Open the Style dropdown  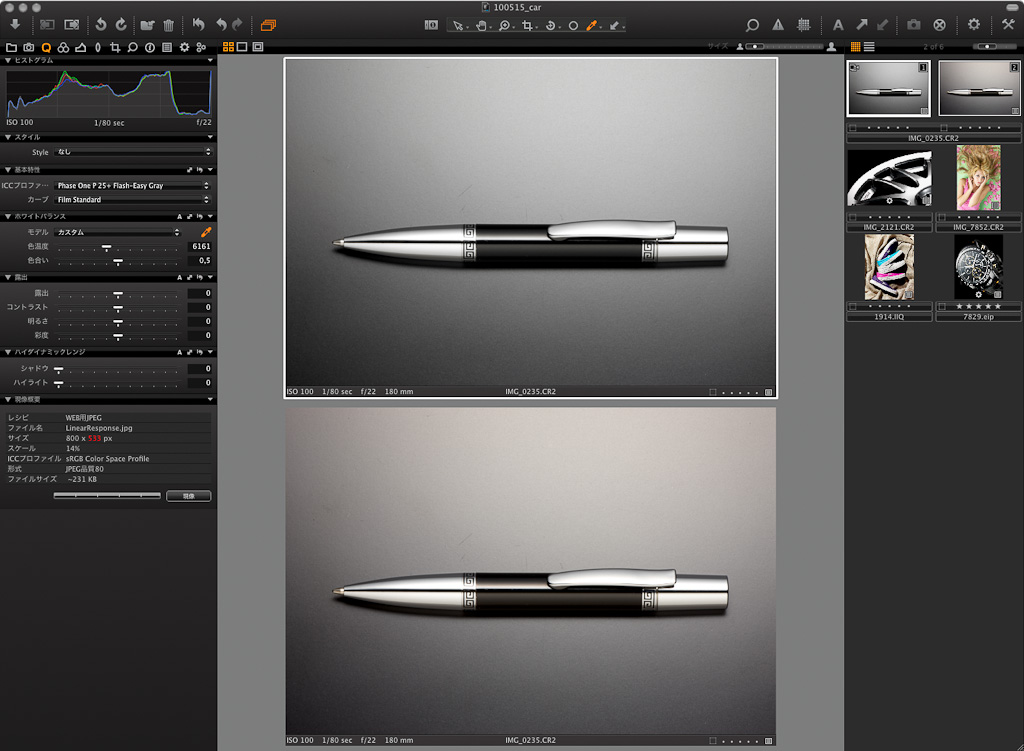coord(133,152)
